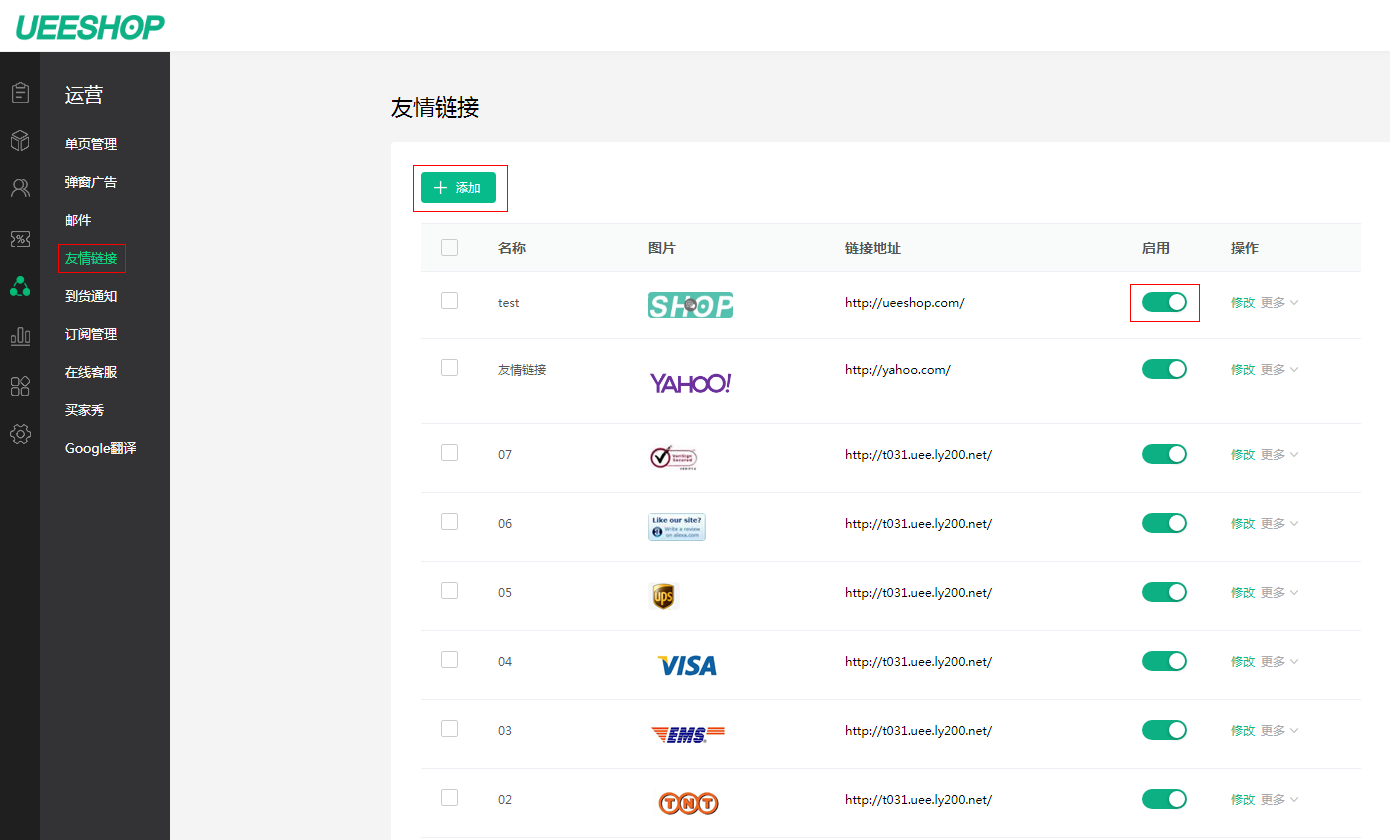Screen dimensions: 1390x840
Task: Click 修改 in row 04
Action: (x=1242, y=661)
